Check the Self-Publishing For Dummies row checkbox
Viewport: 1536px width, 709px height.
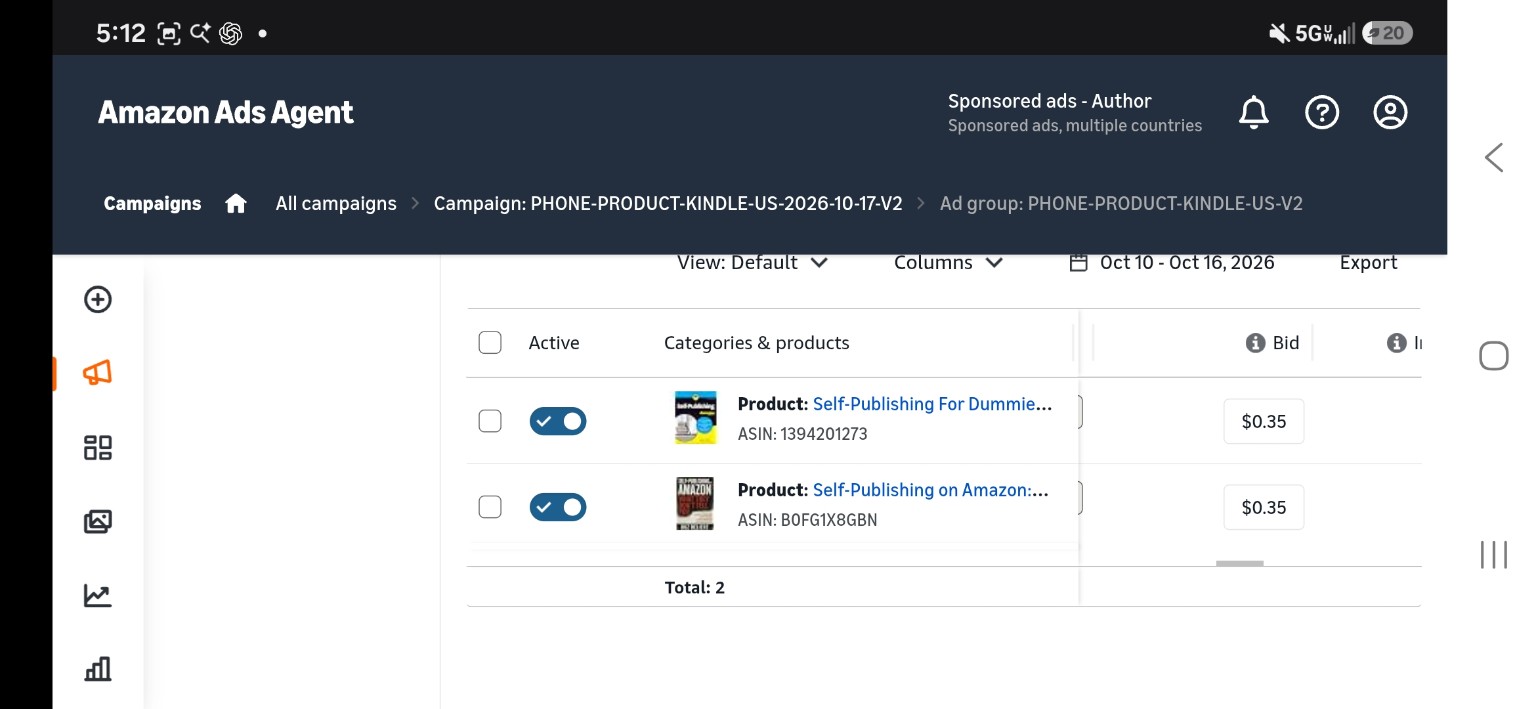coord(490,421)
